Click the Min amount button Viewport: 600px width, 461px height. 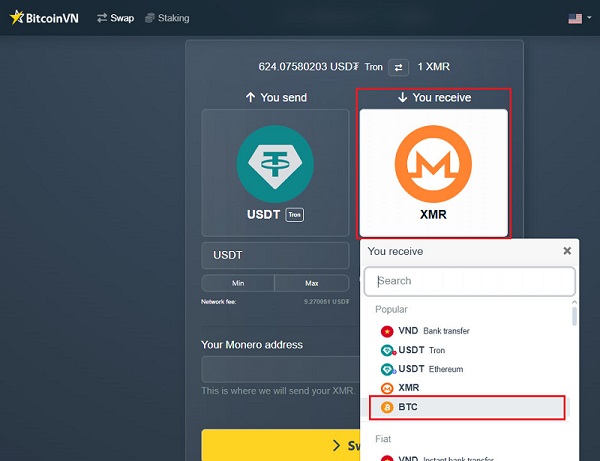(238, 283)
